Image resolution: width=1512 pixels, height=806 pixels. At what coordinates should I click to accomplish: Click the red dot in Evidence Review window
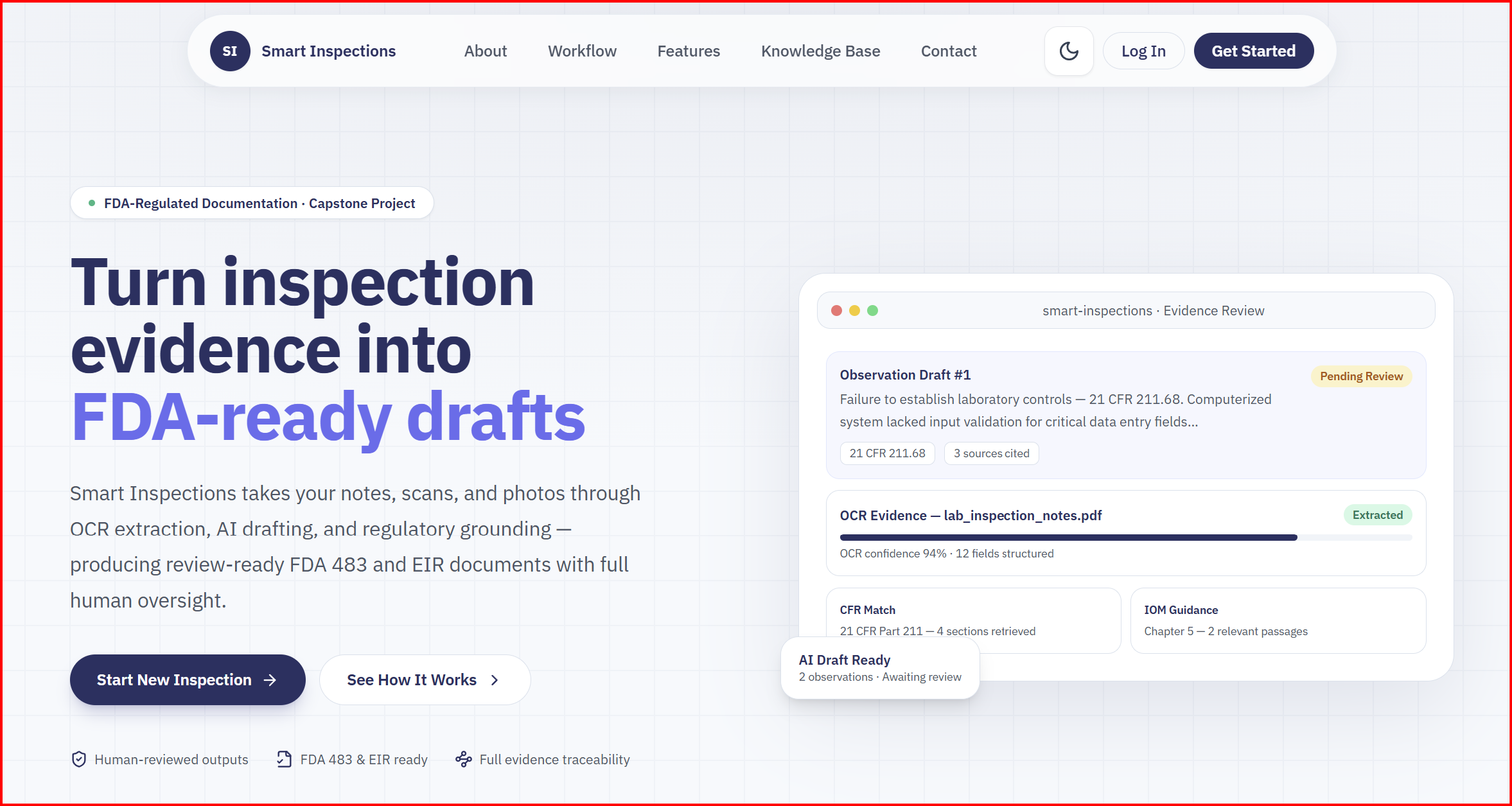pos(836,311)
